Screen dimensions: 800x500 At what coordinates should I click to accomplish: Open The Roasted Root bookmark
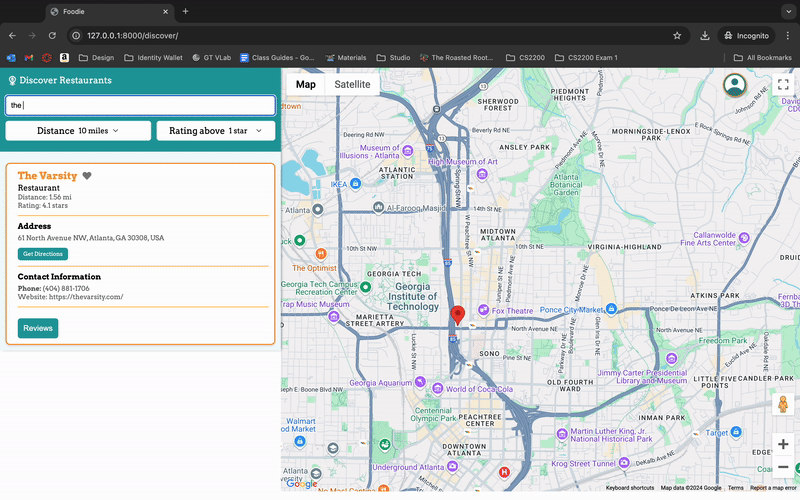tap(457, 58)
